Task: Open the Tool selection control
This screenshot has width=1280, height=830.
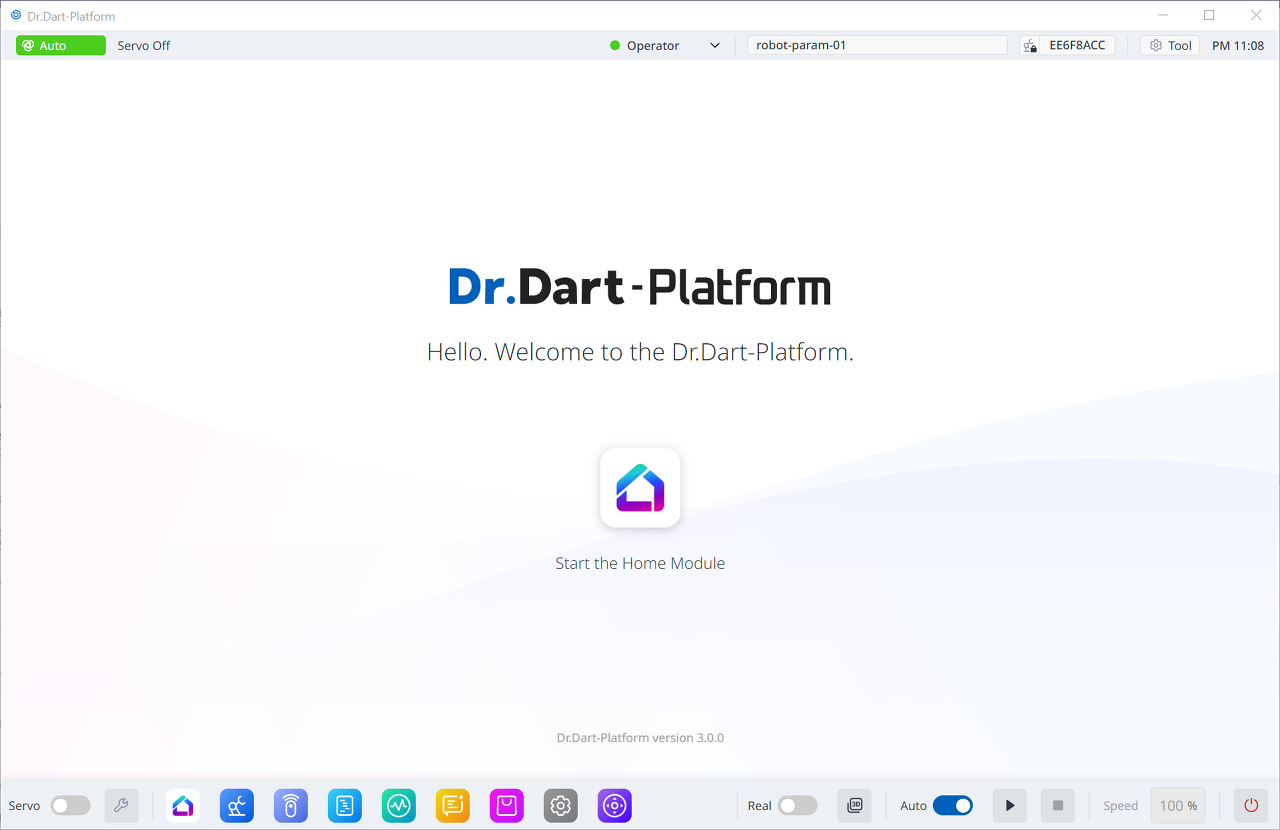Action: pos(1169,44)
